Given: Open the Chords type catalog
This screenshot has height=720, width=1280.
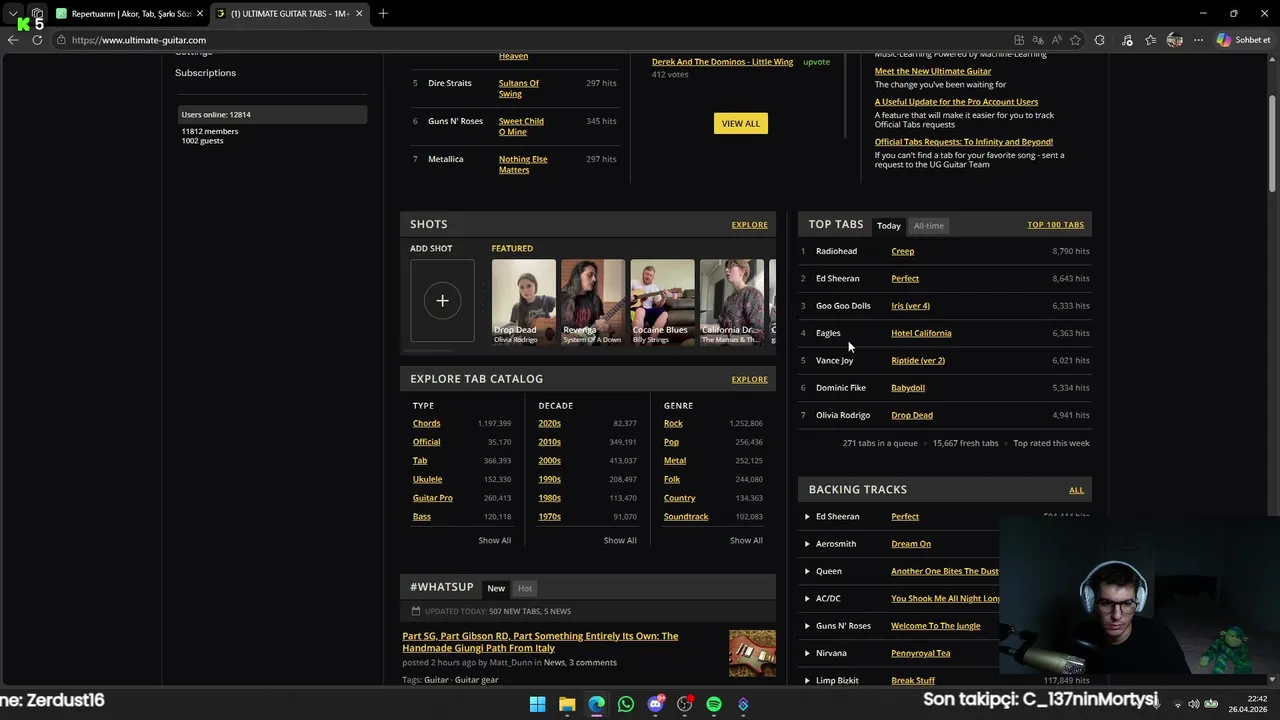Looking at the screenshot, I should tap(426, 423).
